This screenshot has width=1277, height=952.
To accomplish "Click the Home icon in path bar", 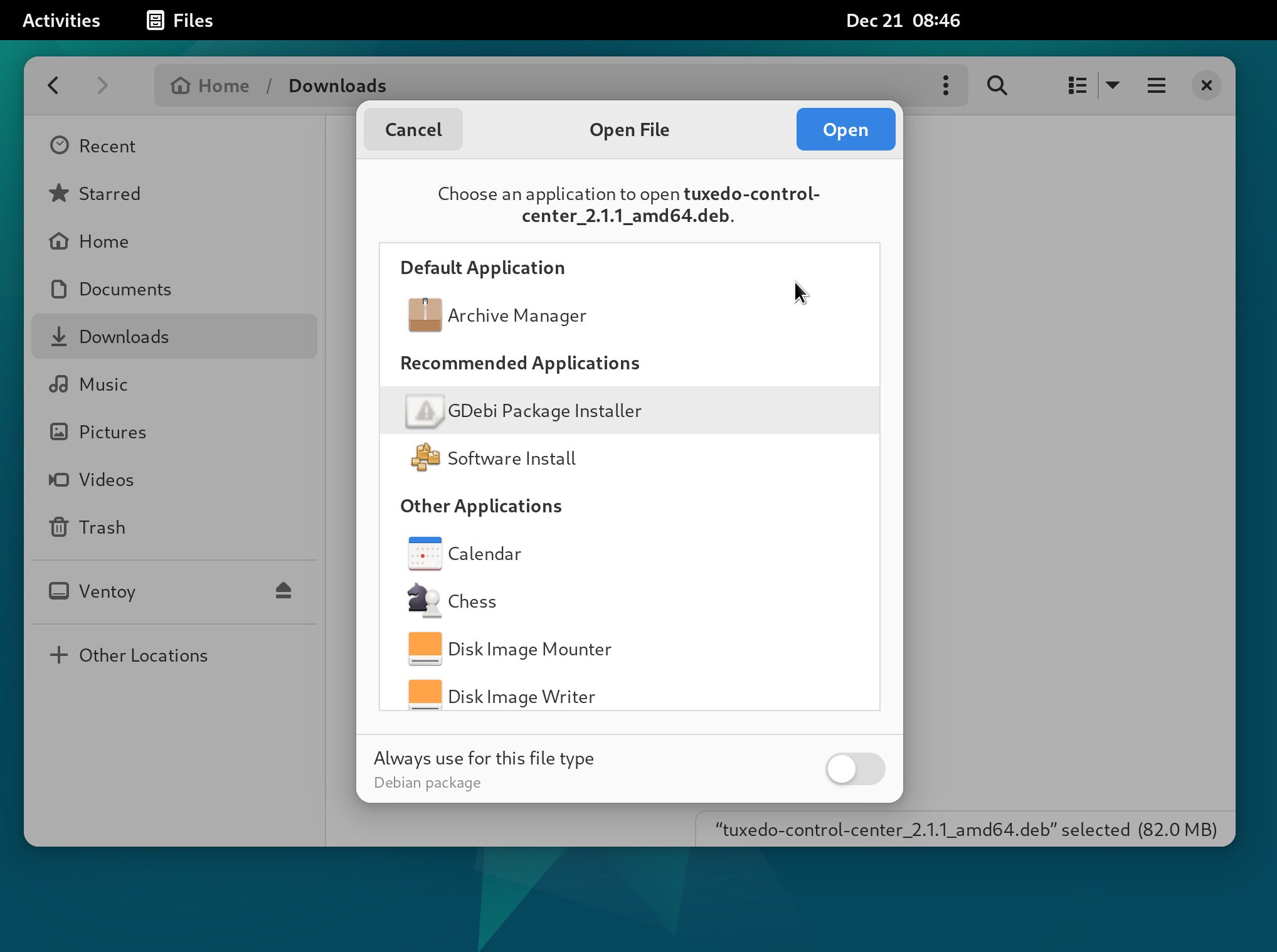I will point(181,85).
